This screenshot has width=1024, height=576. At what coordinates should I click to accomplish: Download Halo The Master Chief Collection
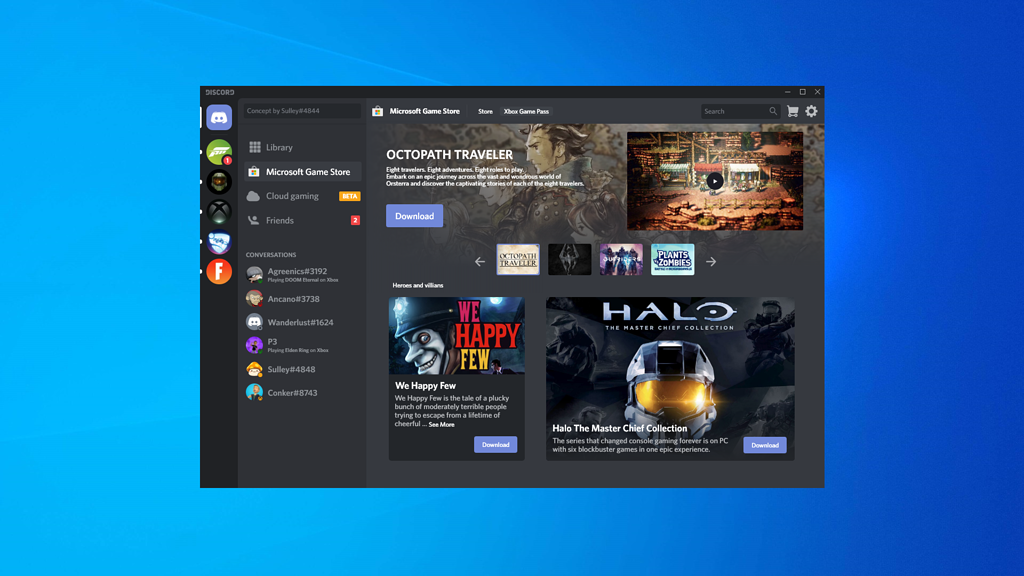(764, 444)
